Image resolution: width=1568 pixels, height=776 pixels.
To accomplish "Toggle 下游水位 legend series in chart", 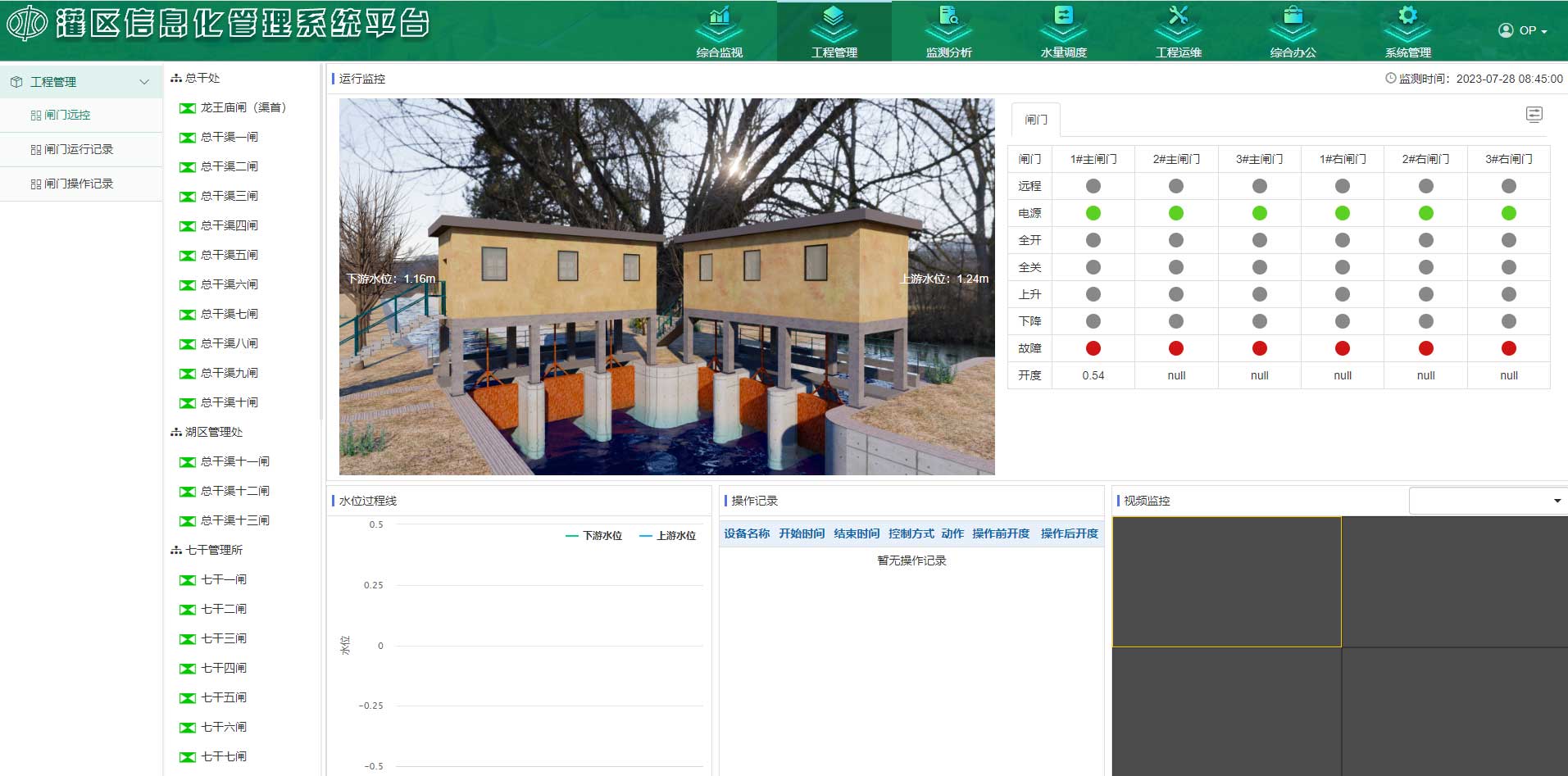I will click(x=593, y=536).
